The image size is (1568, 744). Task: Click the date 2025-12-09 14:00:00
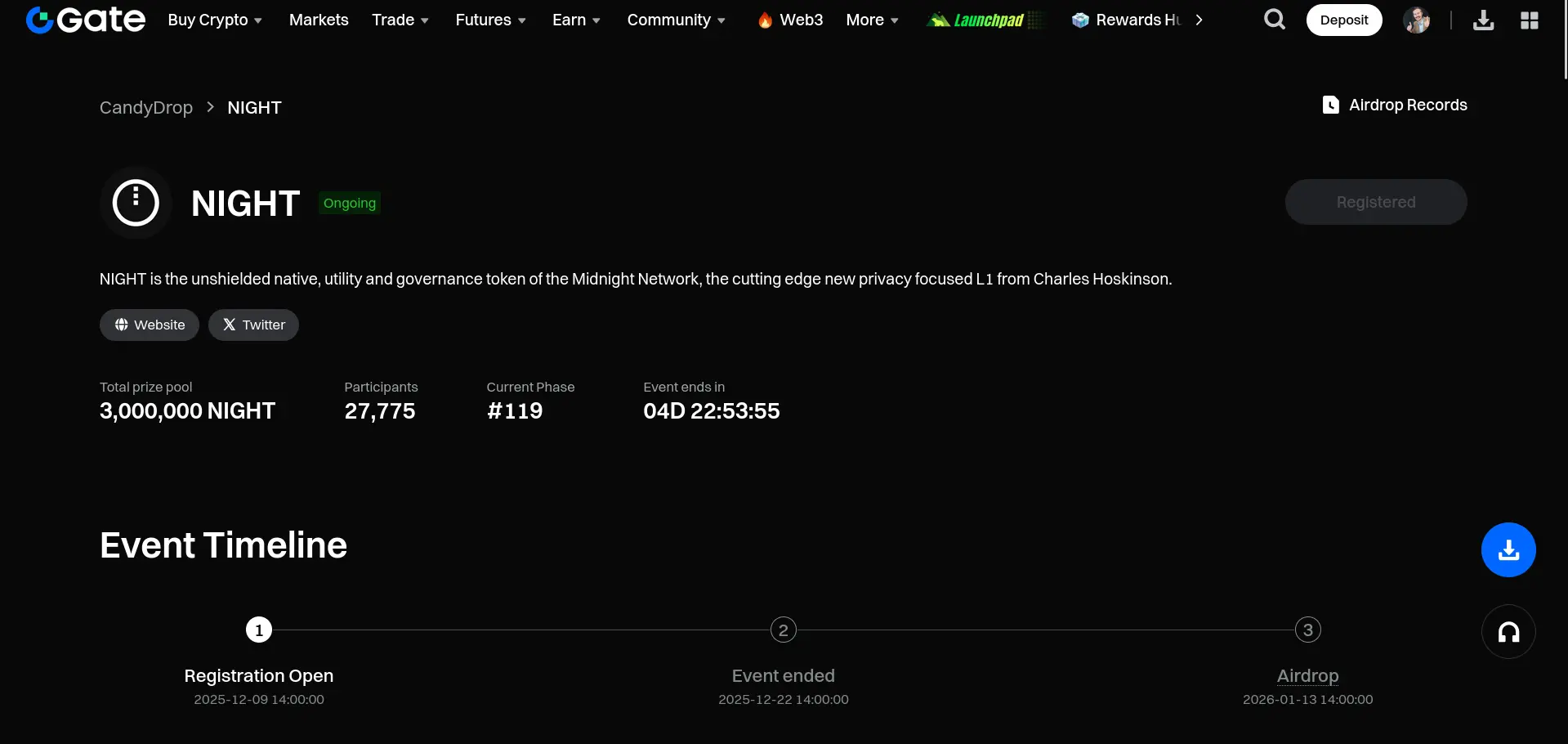tap(259, 699)
